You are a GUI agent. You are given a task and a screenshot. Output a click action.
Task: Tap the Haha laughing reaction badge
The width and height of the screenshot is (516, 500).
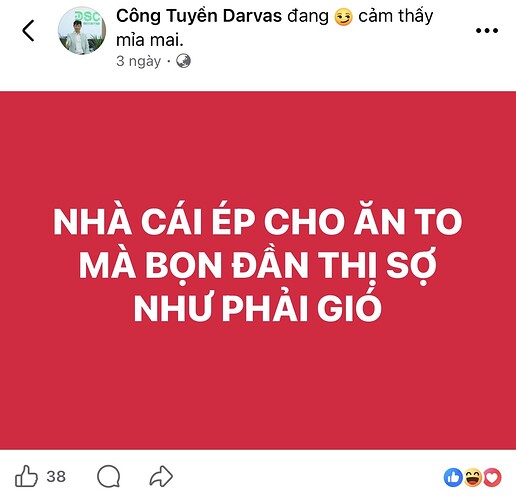(473, 477)
